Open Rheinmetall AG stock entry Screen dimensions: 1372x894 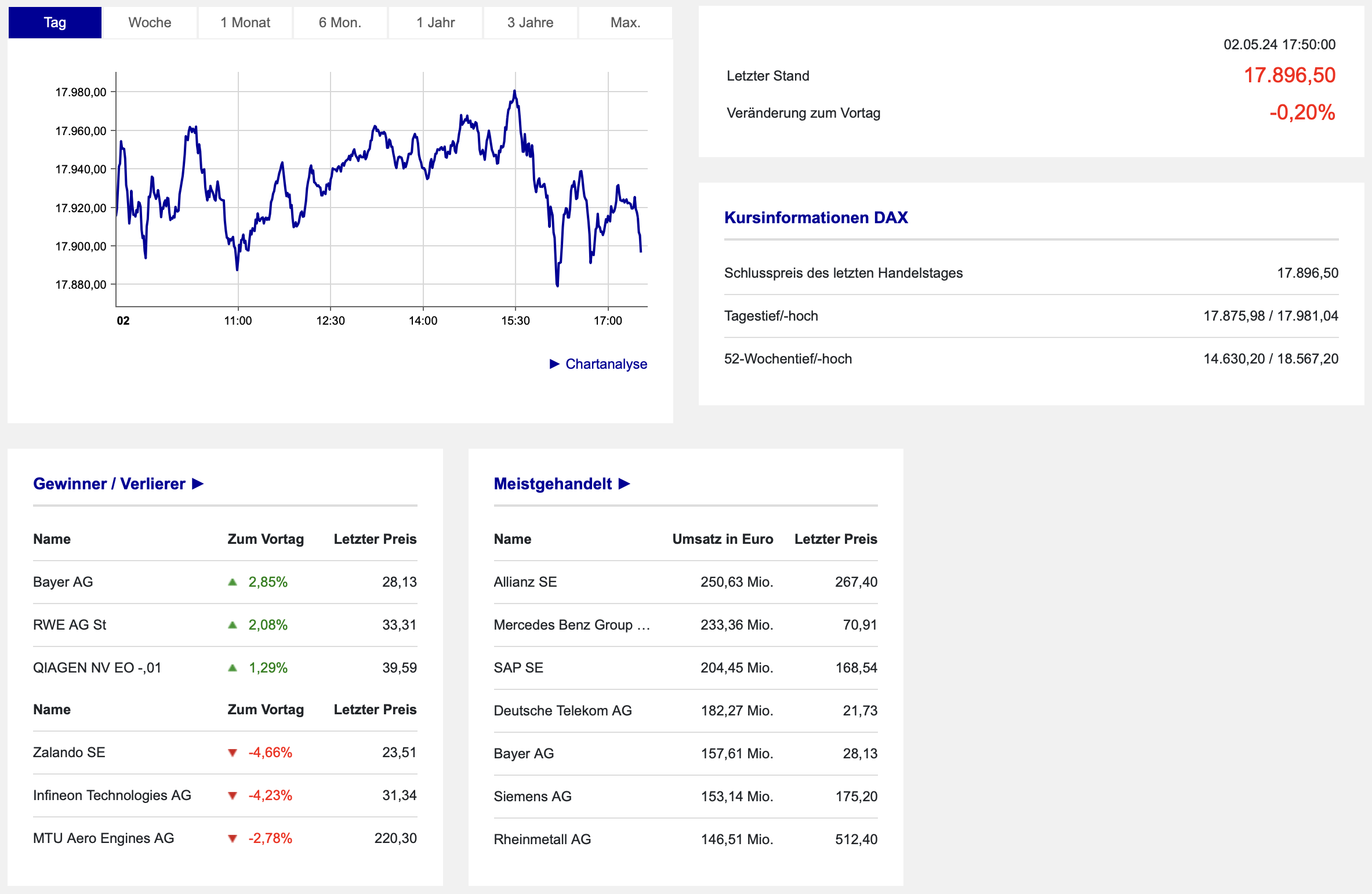click(542, 840)
